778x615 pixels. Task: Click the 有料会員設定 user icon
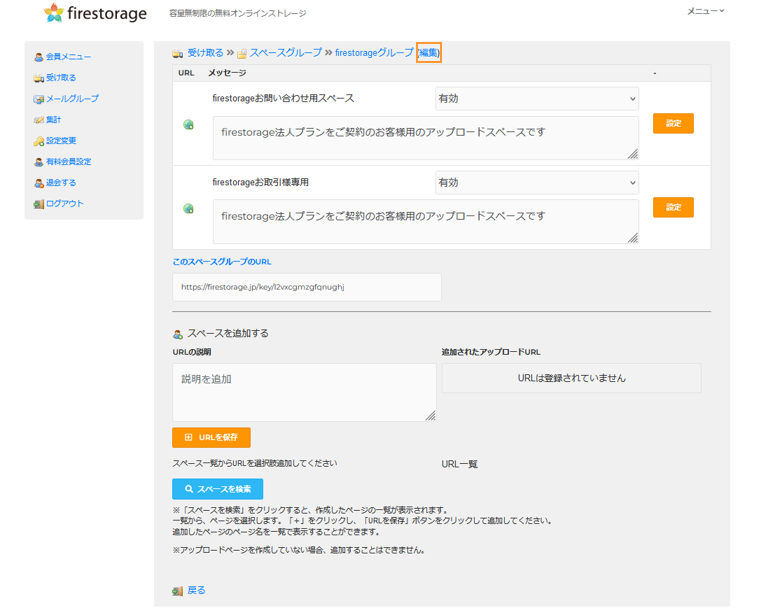click(39, 162)
